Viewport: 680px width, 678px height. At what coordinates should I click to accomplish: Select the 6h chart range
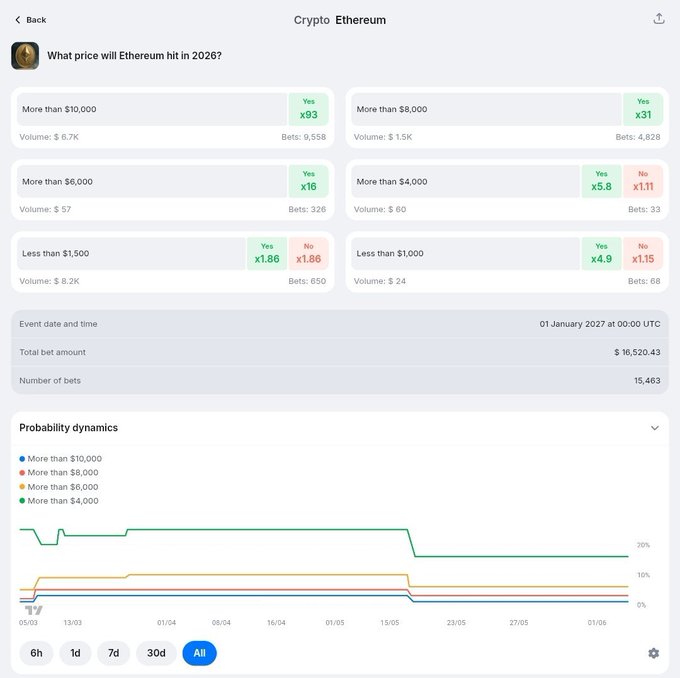tap(36, 653)
